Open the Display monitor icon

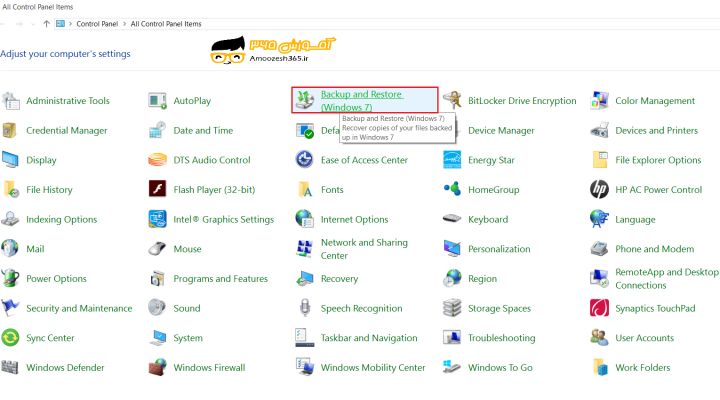(x=10, y=160)
